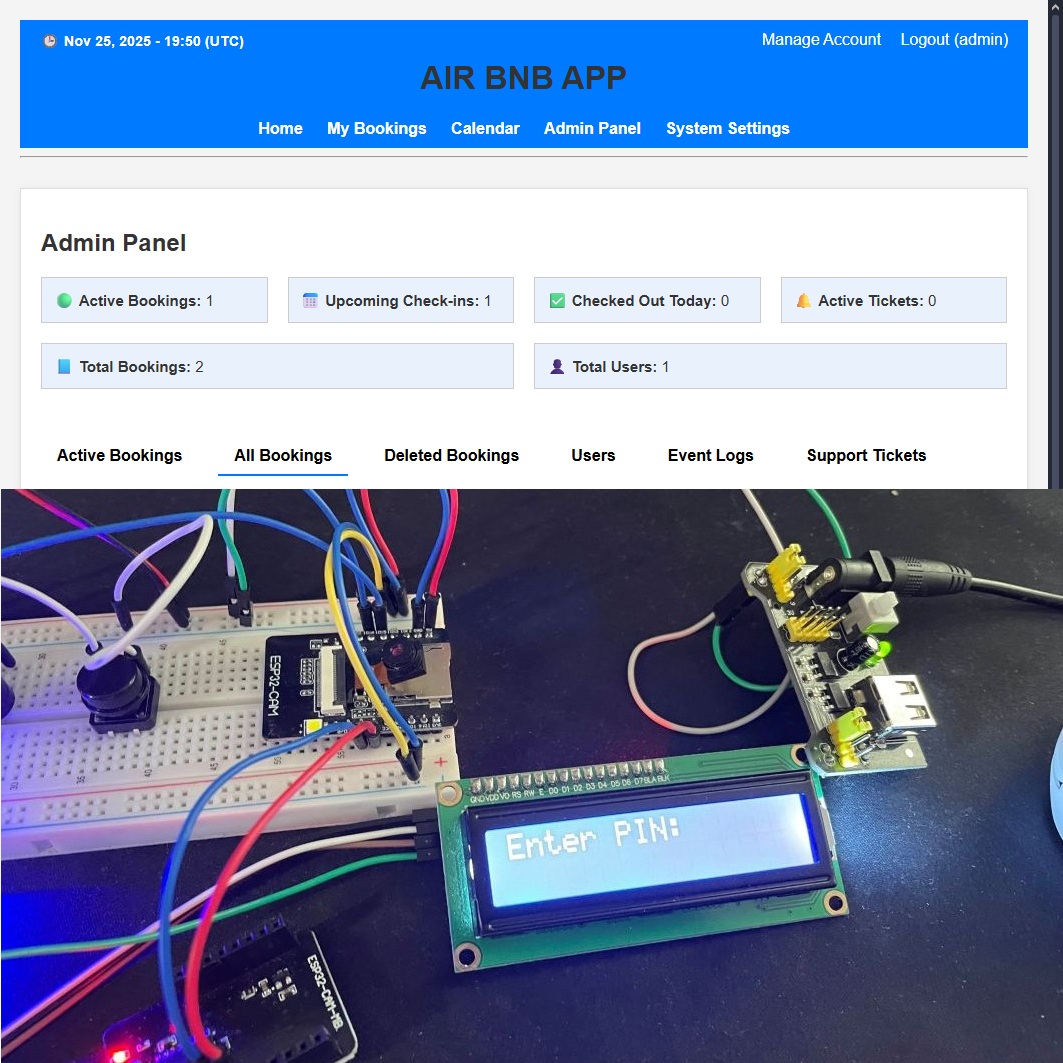View the Event Logs tab
Image resolution: width=1063 pixels, height=1063 pixels.
(x=710, y=455)
